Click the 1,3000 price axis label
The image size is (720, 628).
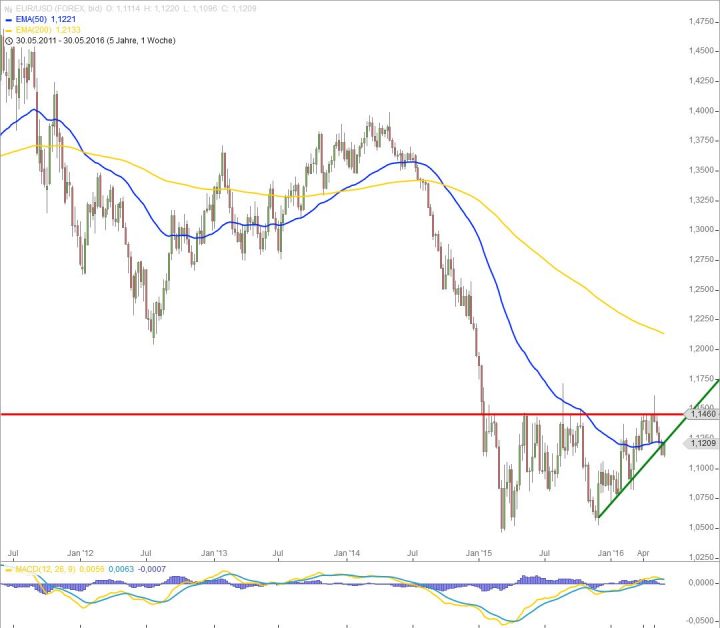click(702, 230)
